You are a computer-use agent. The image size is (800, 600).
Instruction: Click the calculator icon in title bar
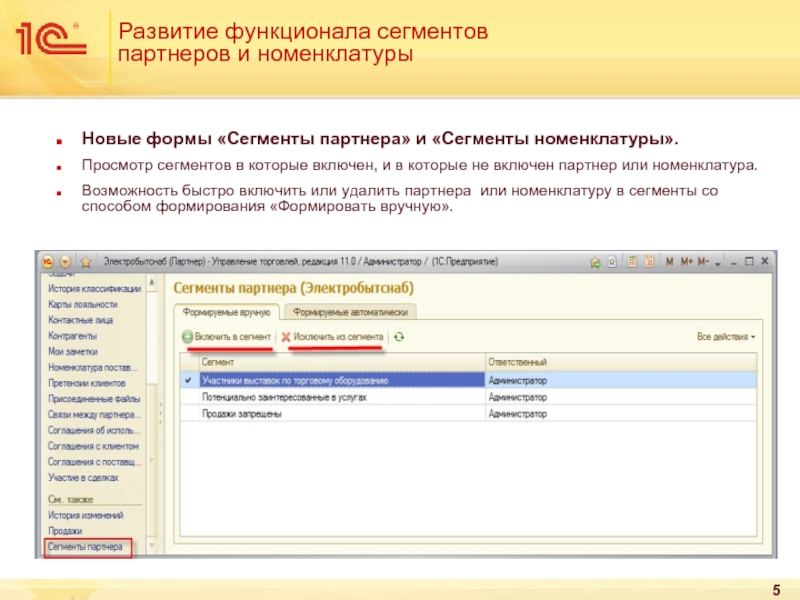tap(633, 262)
